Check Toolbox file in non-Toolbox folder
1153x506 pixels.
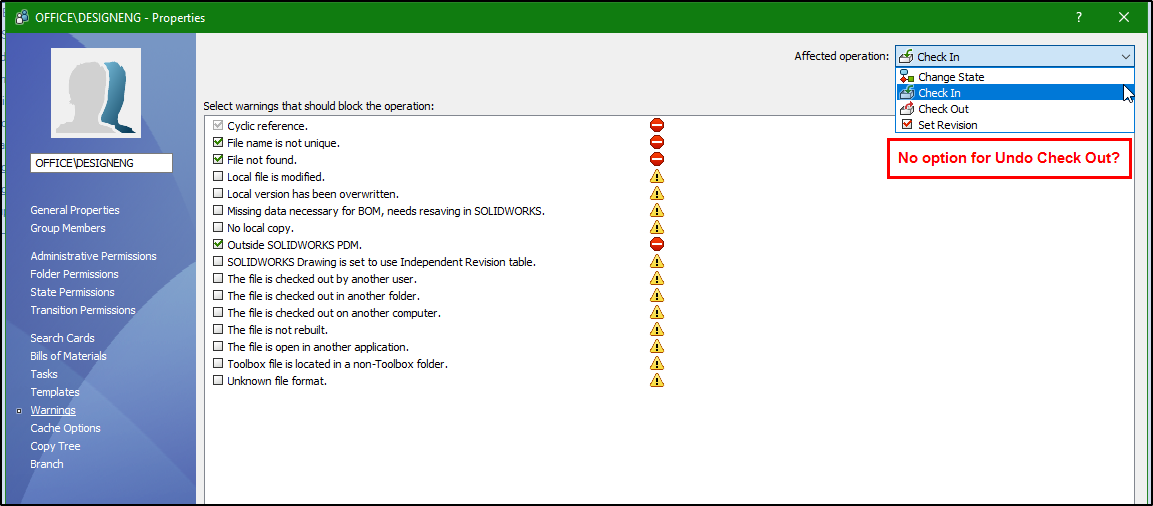coord(218,363)
